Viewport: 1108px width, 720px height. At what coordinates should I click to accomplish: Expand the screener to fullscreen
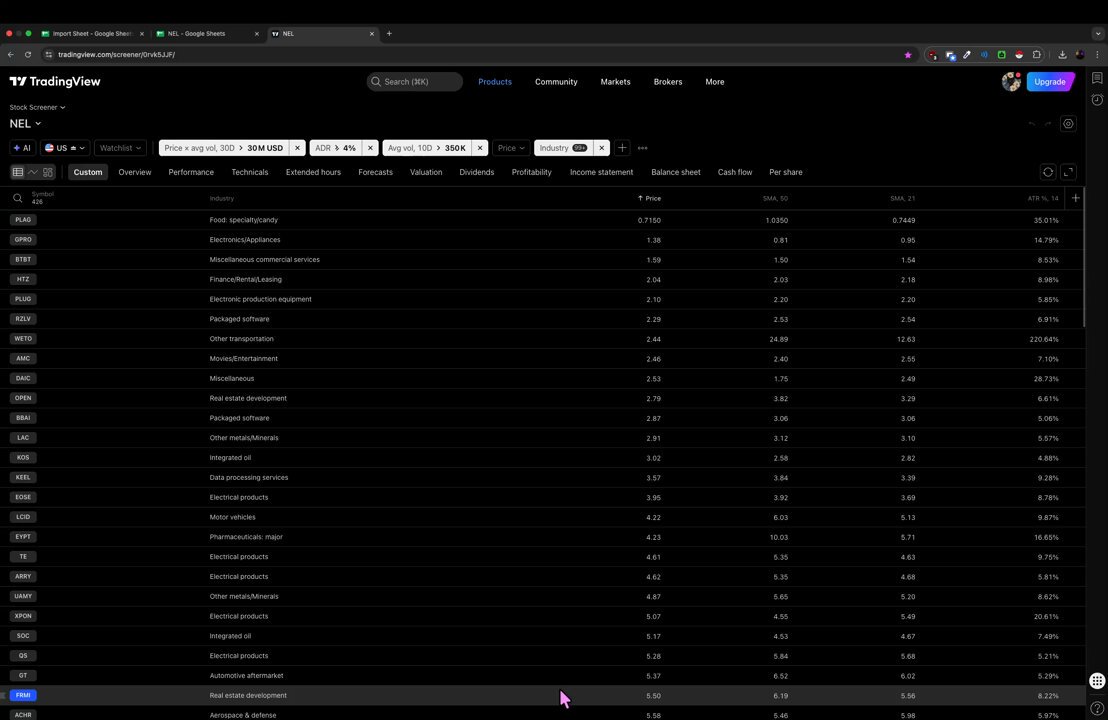(1068, 172)
